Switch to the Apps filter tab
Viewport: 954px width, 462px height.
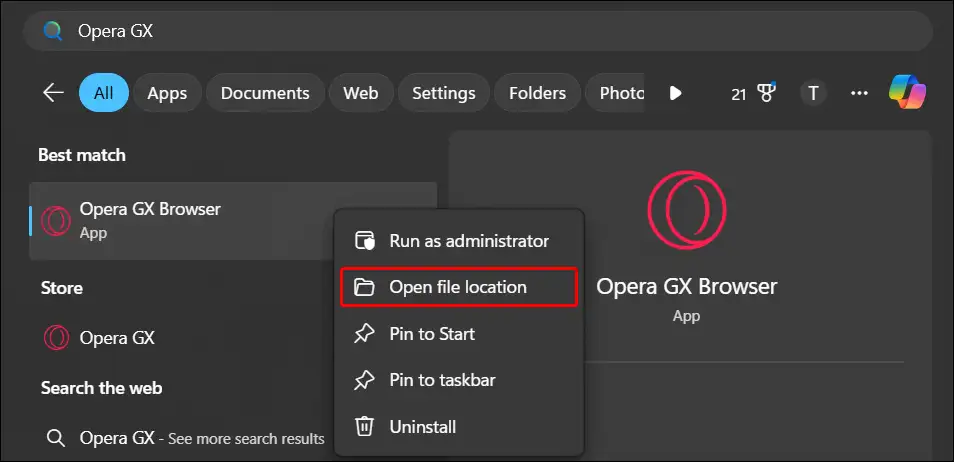[167, 93]
